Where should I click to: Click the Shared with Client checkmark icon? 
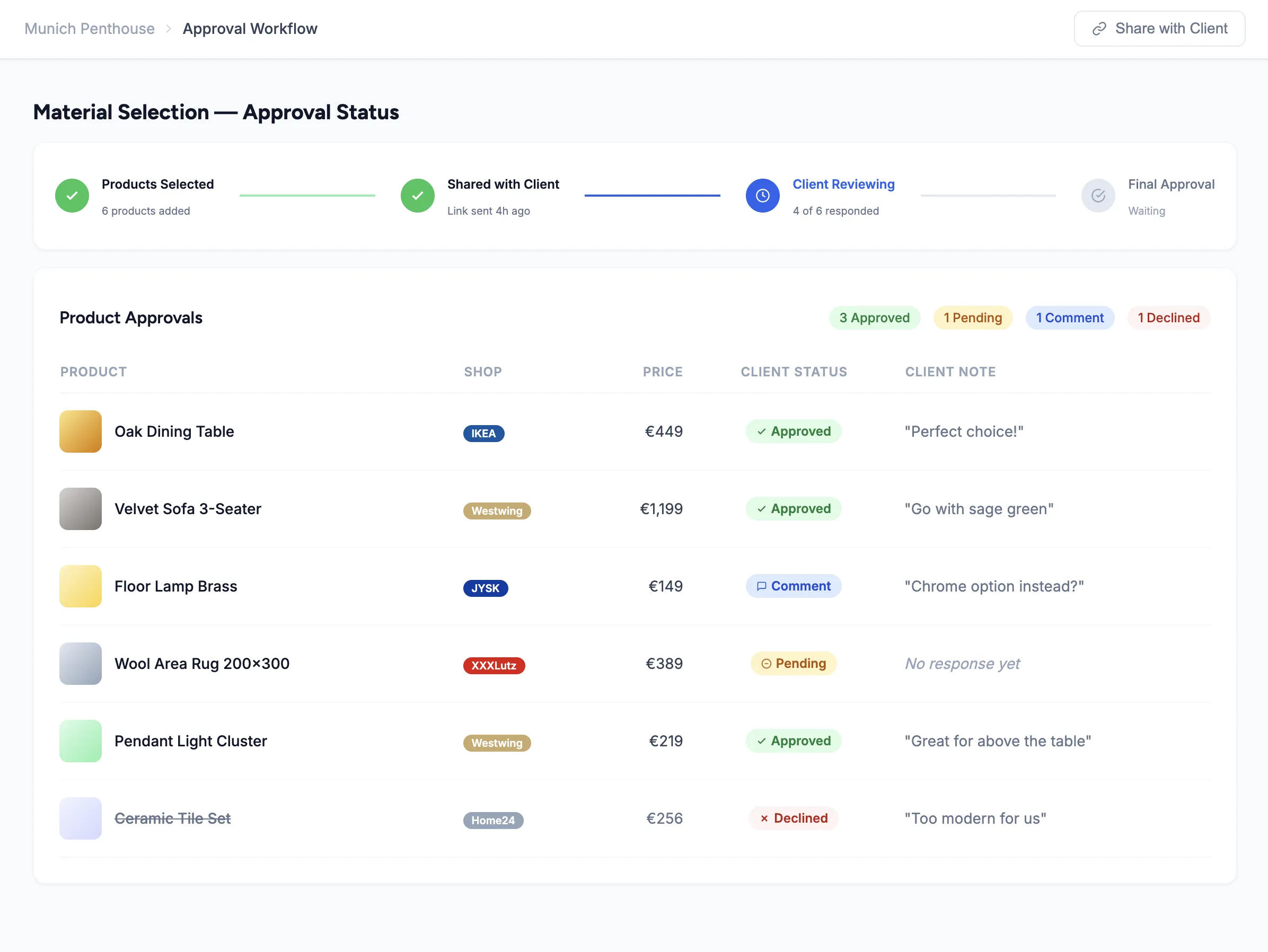pyautogui.click(x=417, y=196)
